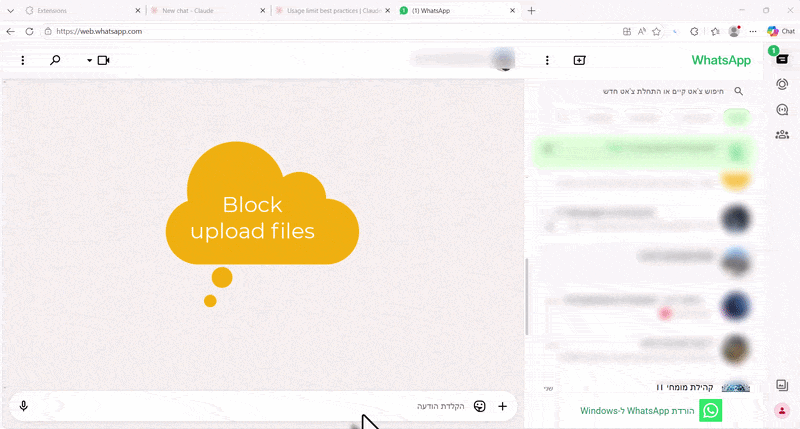The height and width of the screenshot is (429, 800).
Task: Open the Communities section
Action: click(x=782, y=135)
